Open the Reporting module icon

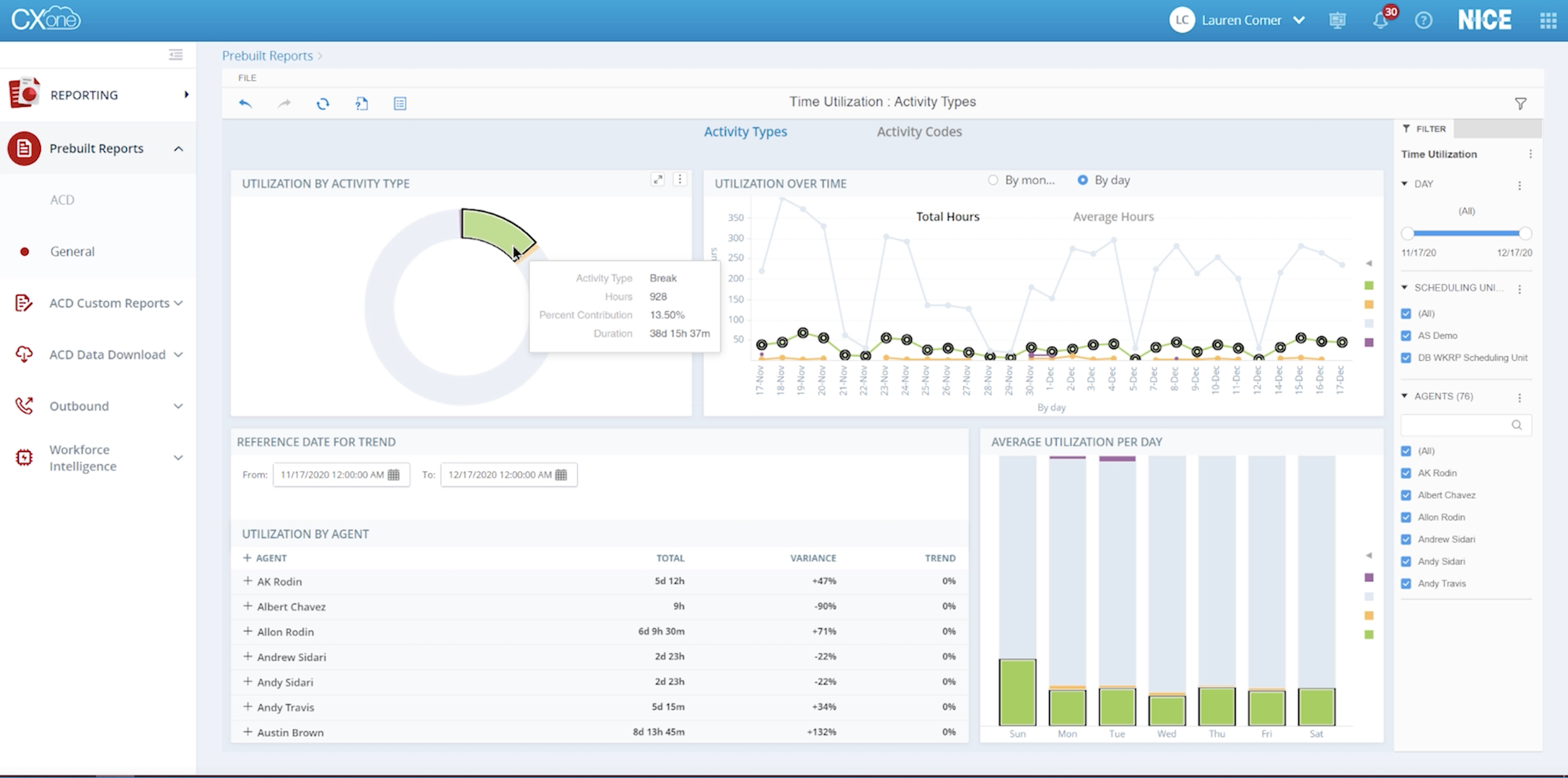click(24, 93)
